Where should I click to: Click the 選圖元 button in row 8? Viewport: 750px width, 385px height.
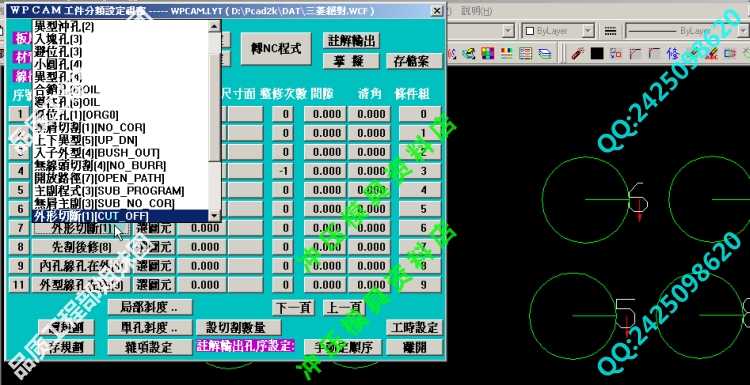pyautogui.click(x=154, y=247)
